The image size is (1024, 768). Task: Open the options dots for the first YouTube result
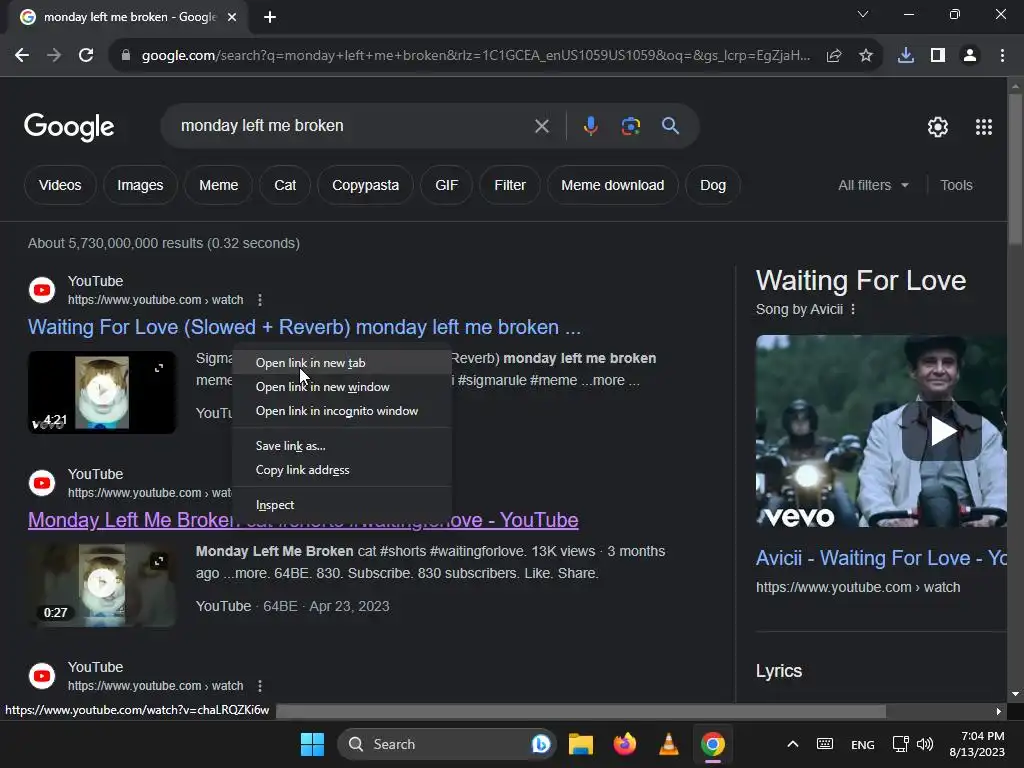click(260, 300)
